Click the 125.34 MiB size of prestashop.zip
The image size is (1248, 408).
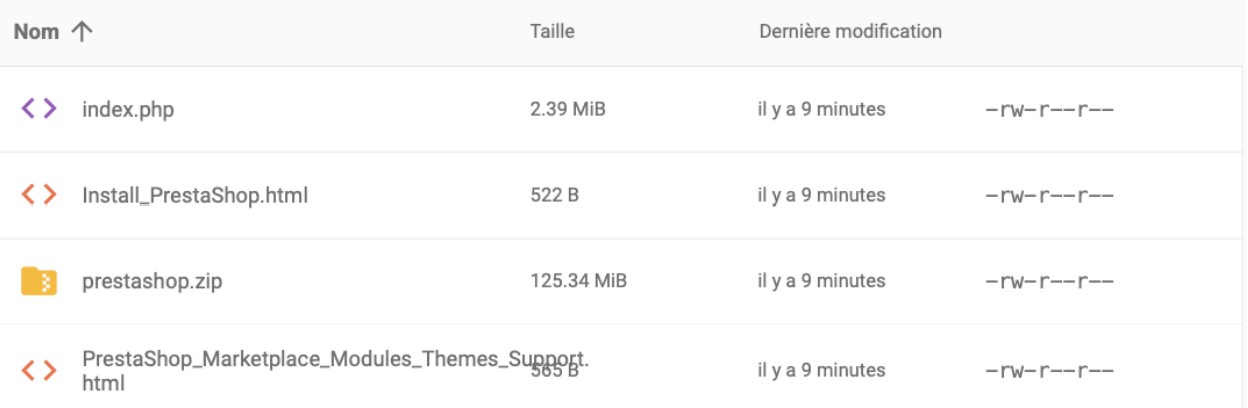coord(578,281)
